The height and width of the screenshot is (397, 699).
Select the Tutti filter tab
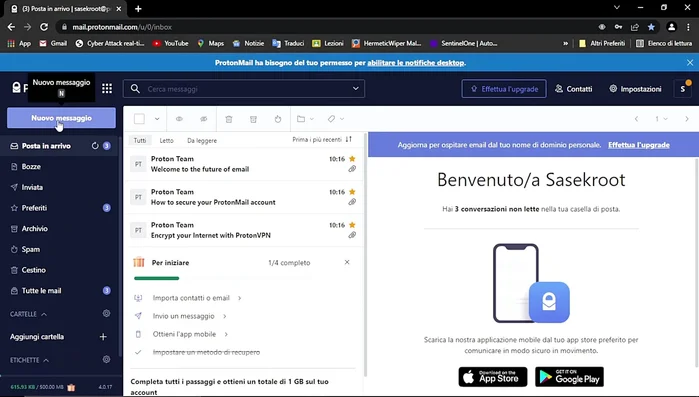[x=140, y=140]
